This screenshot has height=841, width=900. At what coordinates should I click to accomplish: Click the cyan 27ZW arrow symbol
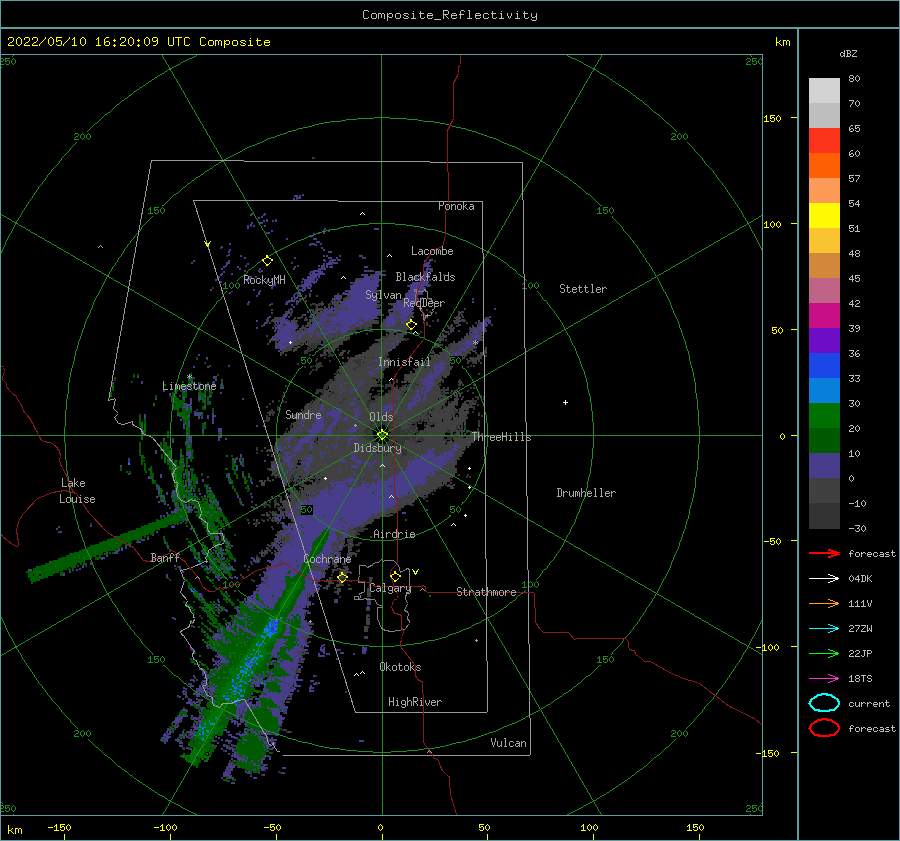[x=824, y=629]
